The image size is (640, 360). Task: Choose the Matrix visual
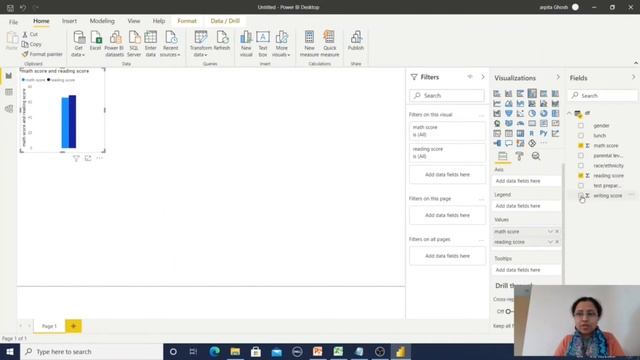tap(520, 133)
